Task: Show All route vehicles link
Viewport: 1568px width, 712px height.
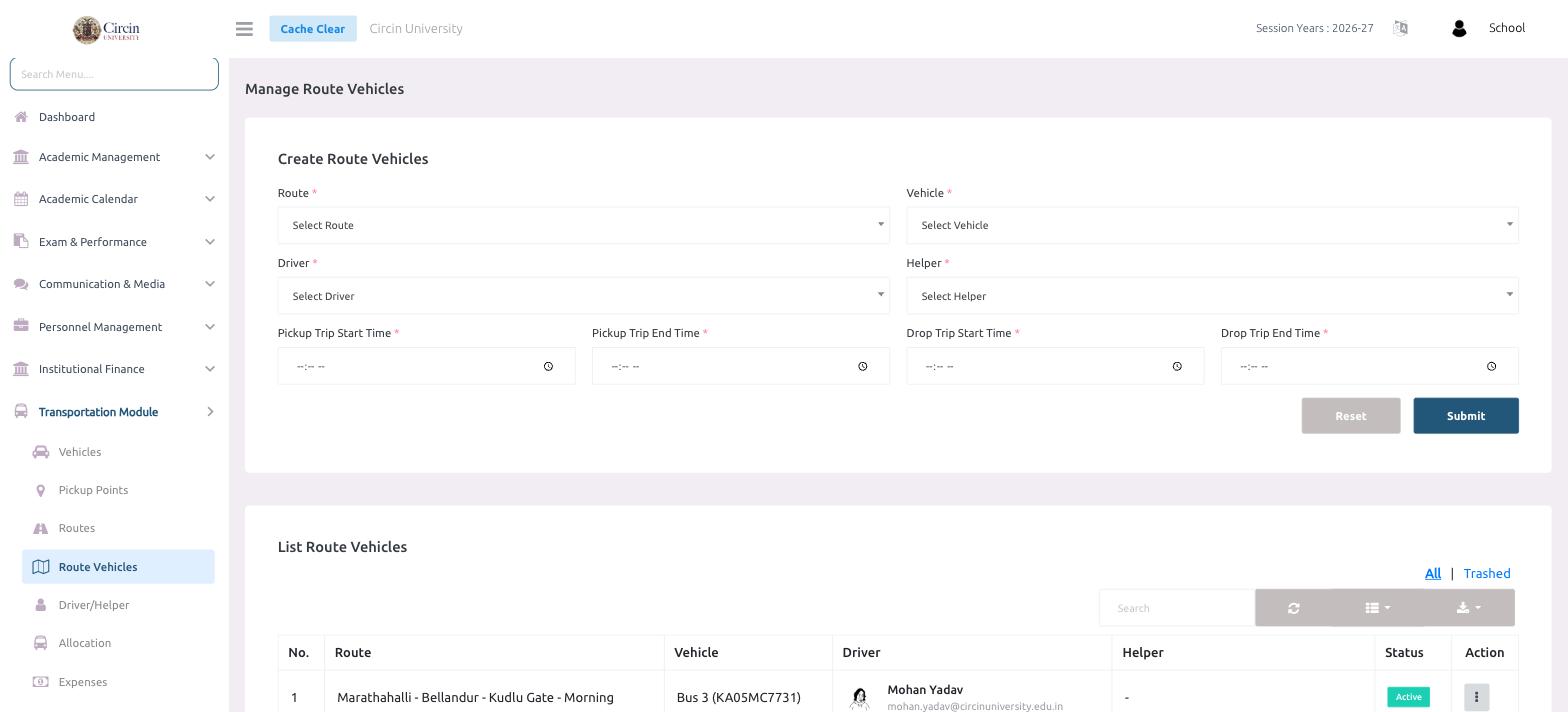Action: pos(1433,573)
